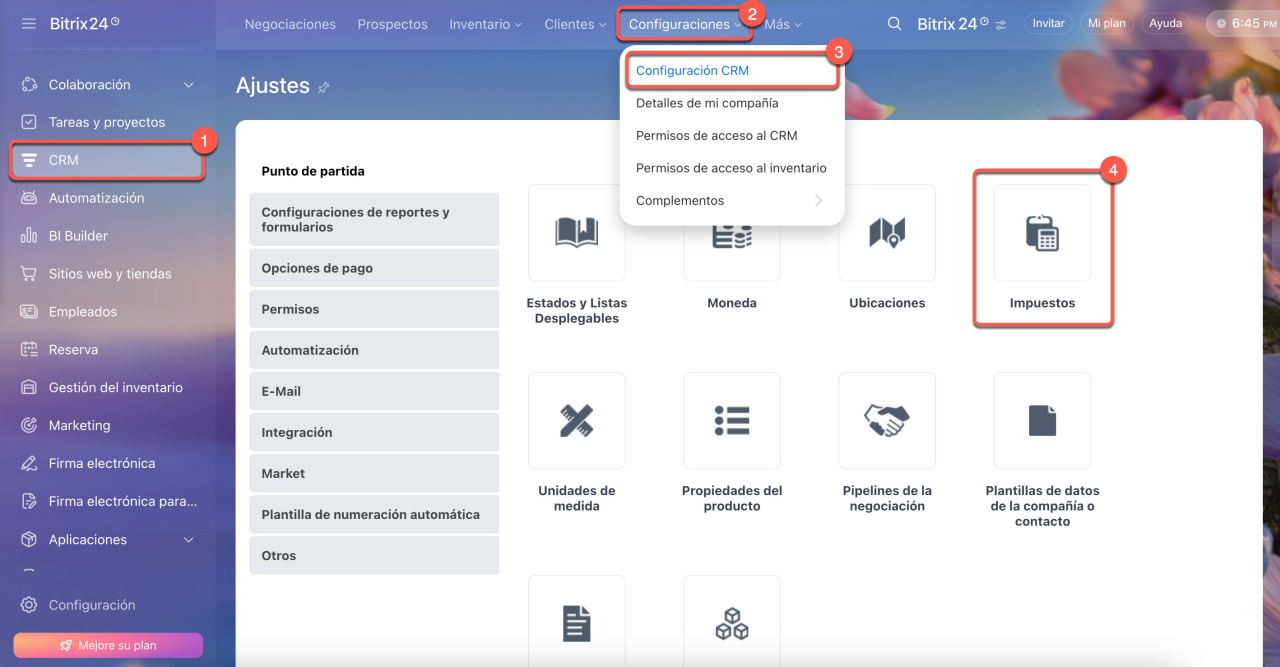Open Pipelines de la negociación handshake icon
Screen dimensions: 1280x667
point(887,421)
